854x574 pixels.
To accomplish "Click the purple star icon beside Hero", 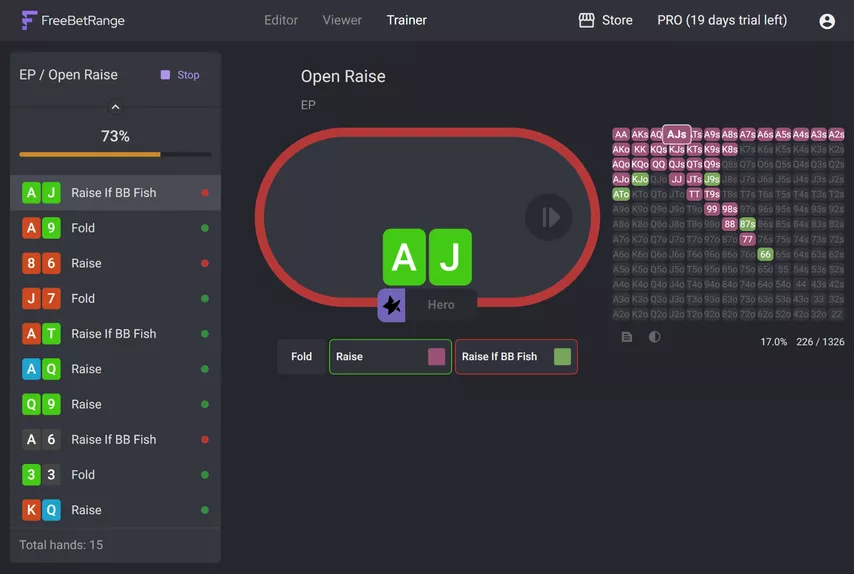I will coord(392,306).
